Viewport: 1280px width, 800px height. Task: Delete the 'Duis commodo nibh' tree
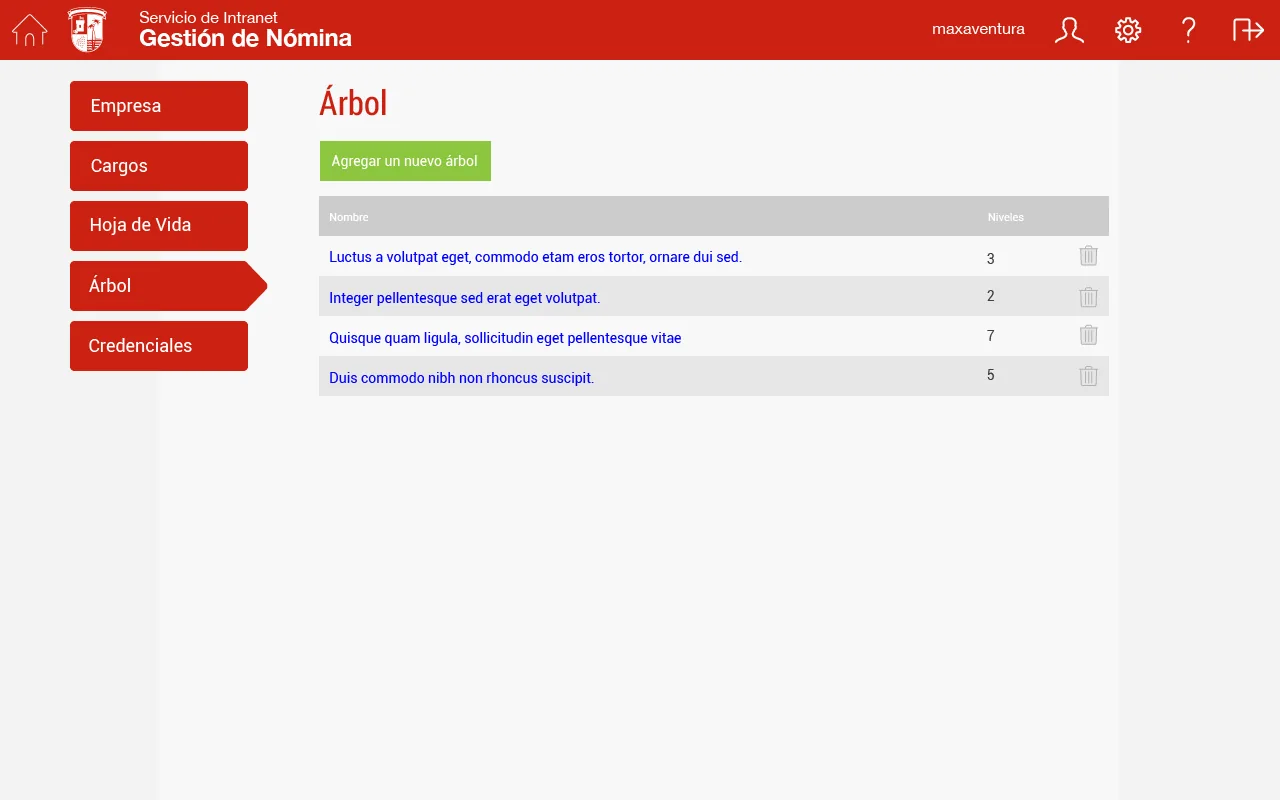(1089, 376)
